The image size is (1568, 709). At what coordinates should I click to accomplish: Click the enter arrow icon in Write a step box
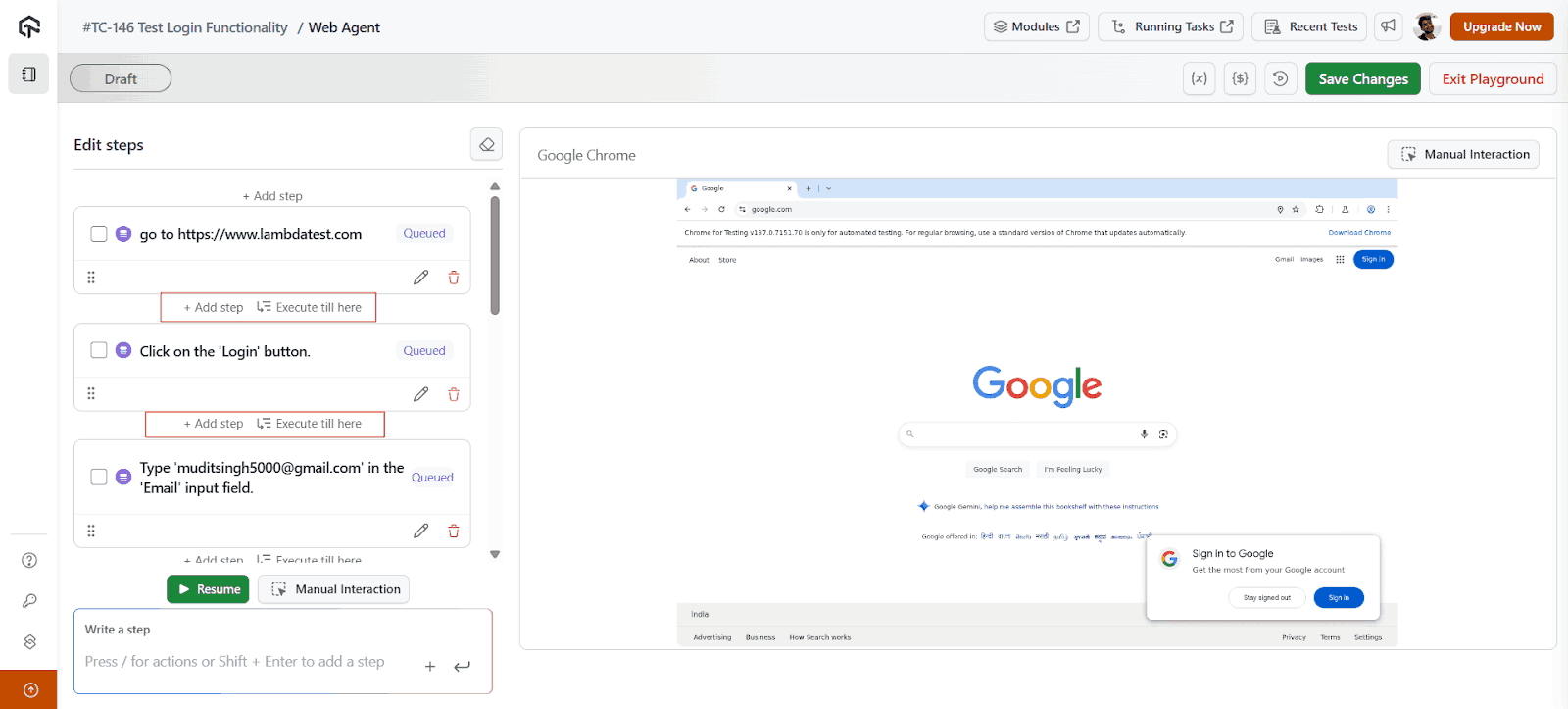(x=463, y=667)
